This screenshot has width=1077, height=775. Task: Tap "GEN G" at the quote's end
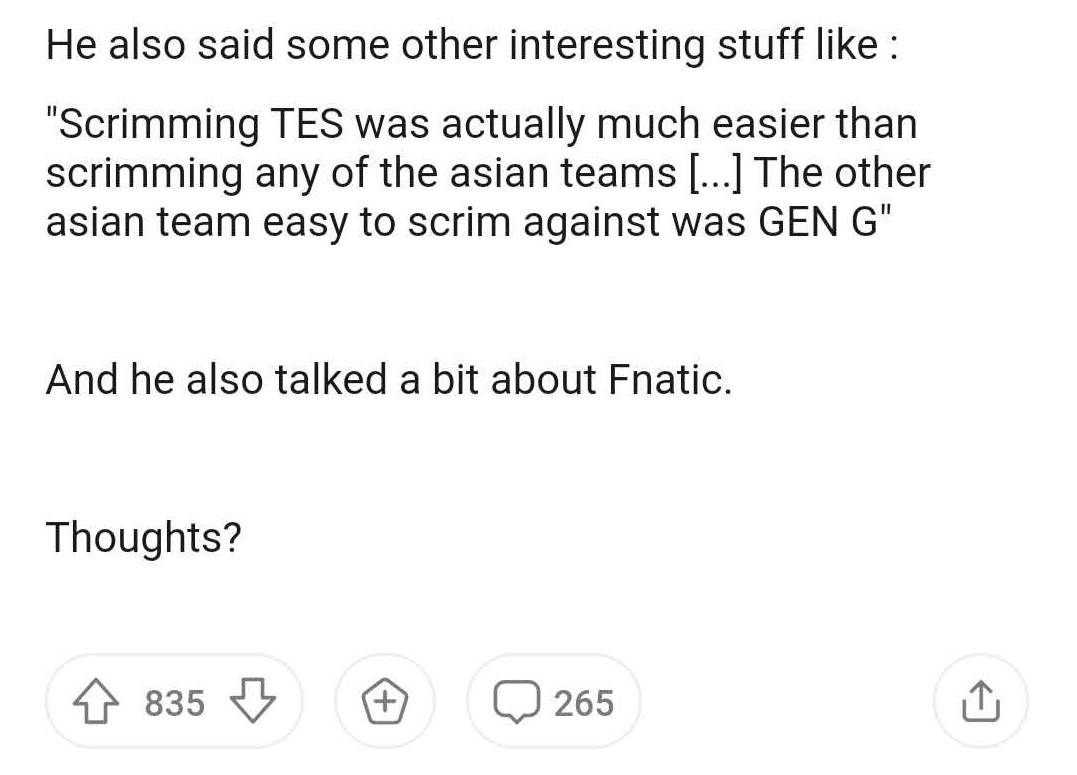[818, 222]
